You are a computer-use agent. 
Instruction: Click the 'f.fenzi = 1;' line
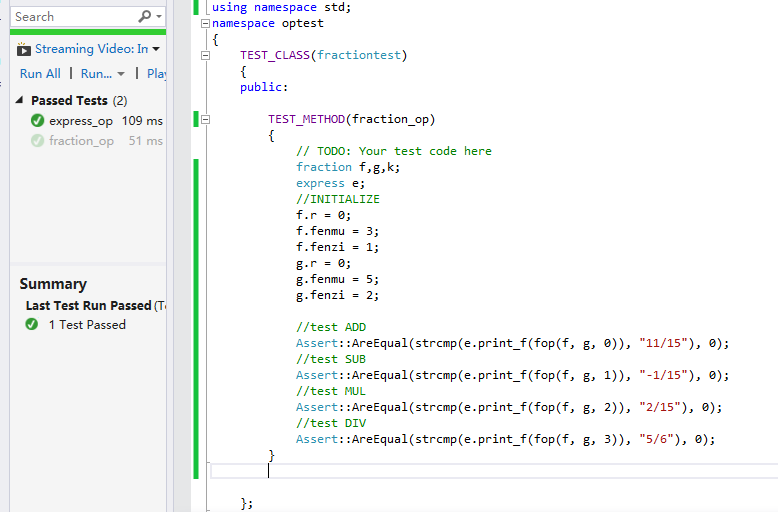click(x=337, y=247)
